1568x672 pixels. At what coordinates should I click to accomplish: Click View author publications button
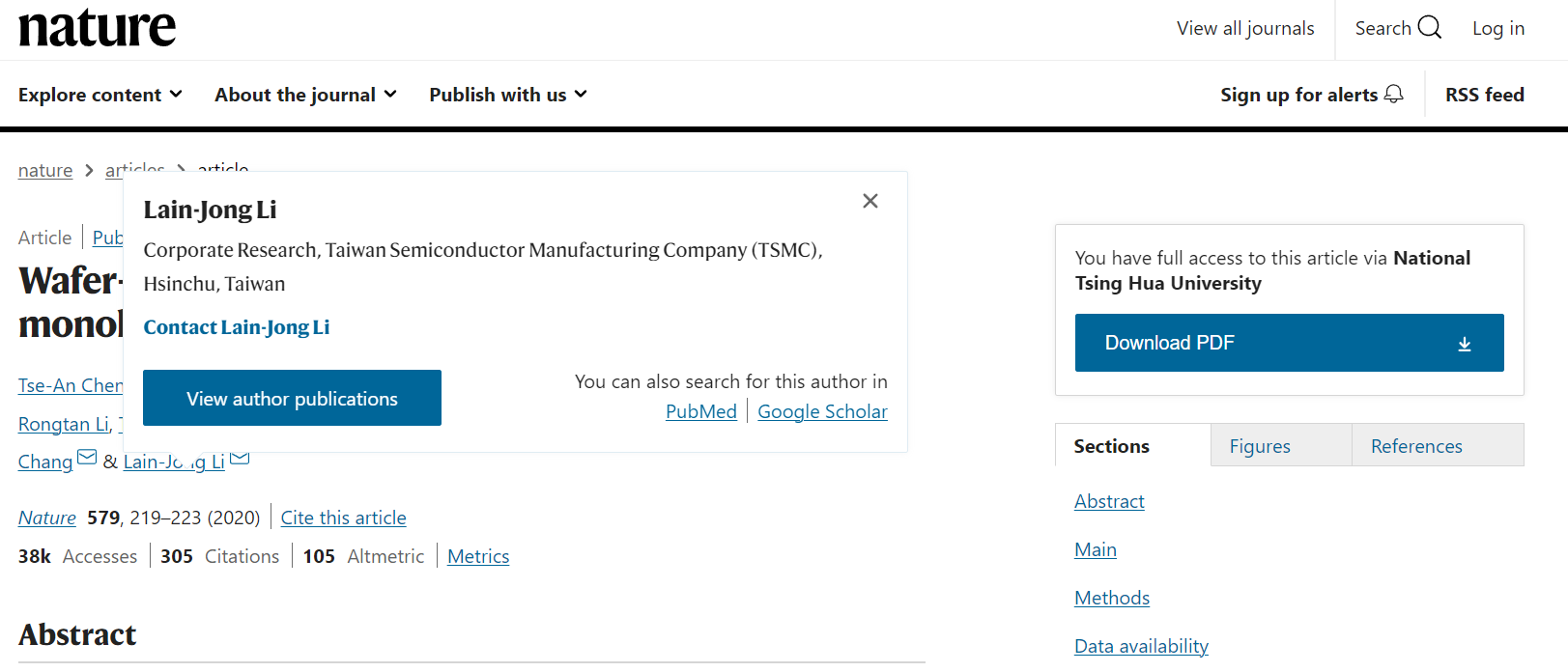pos(292,398)
